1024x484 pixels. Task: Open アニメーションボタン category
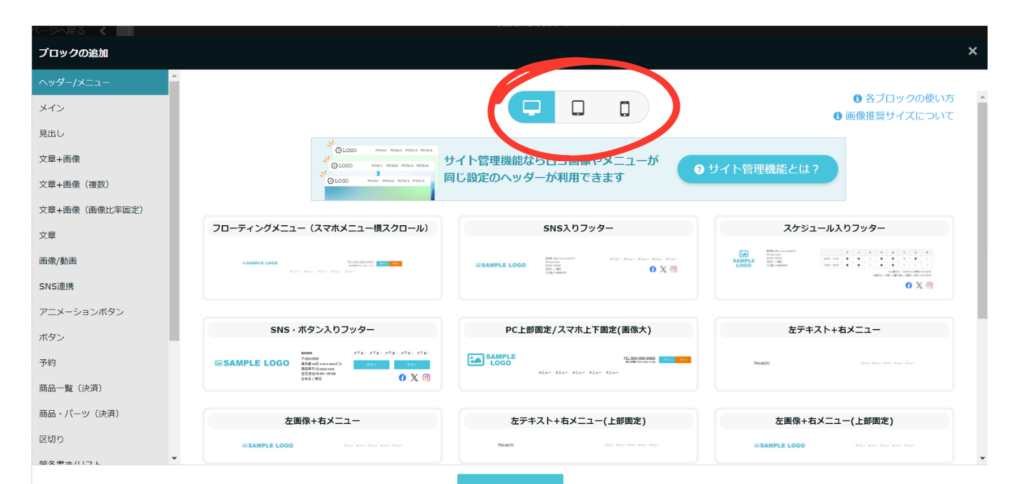tap(82, 312)
